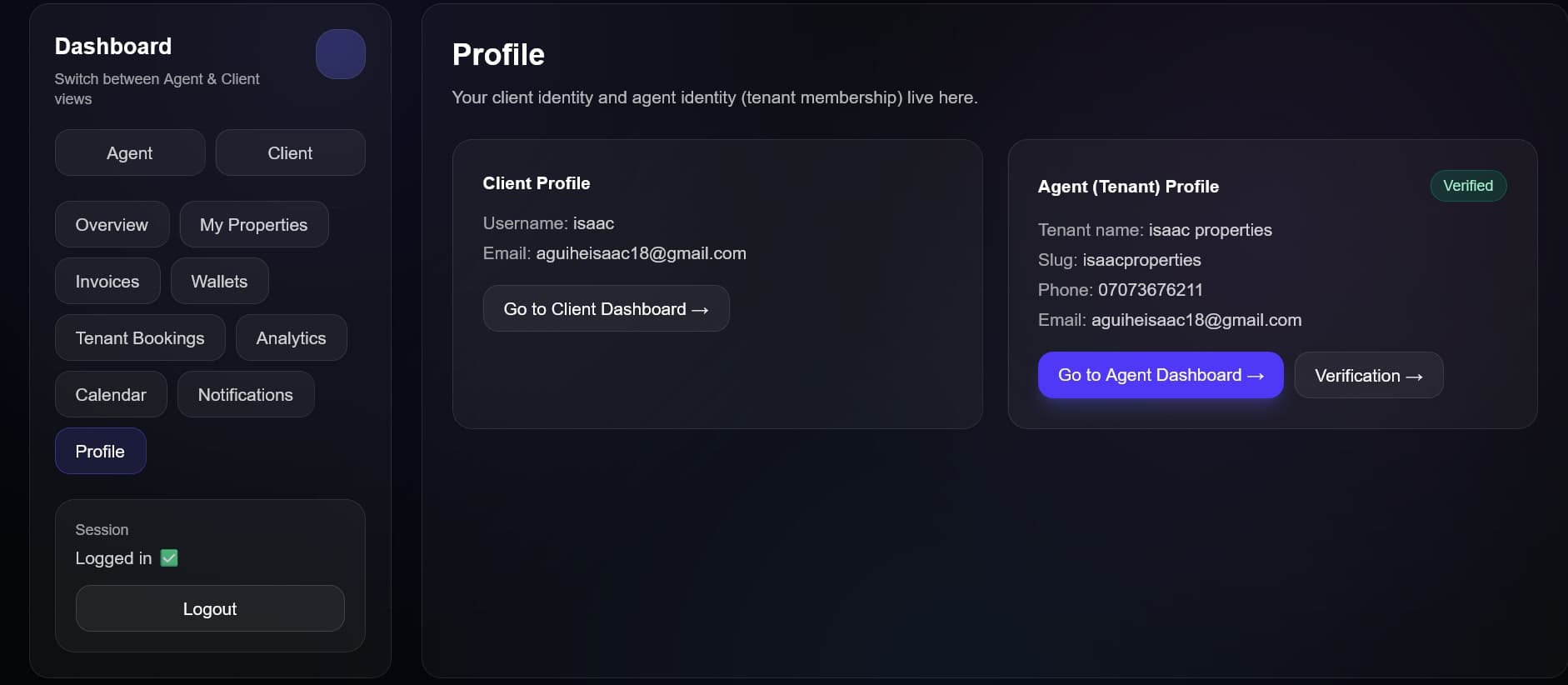Viewport: 1568px width, 685px height.
Task: View the Analytics page
Action: 291,337
